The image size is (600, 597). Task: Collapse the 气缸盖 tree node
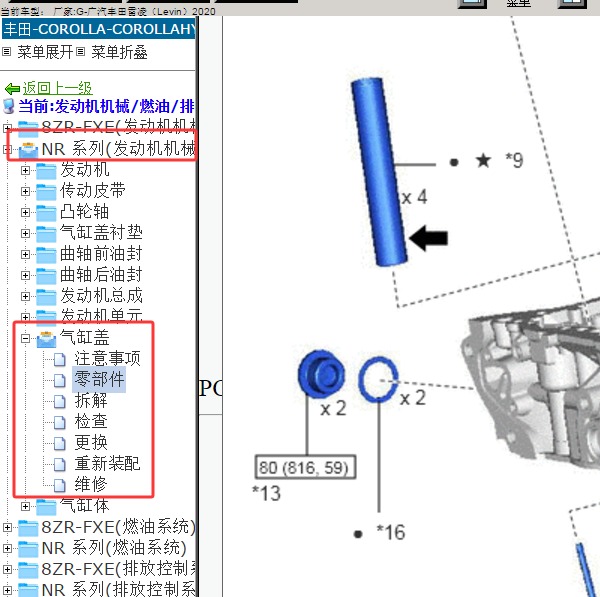[25, 338]
